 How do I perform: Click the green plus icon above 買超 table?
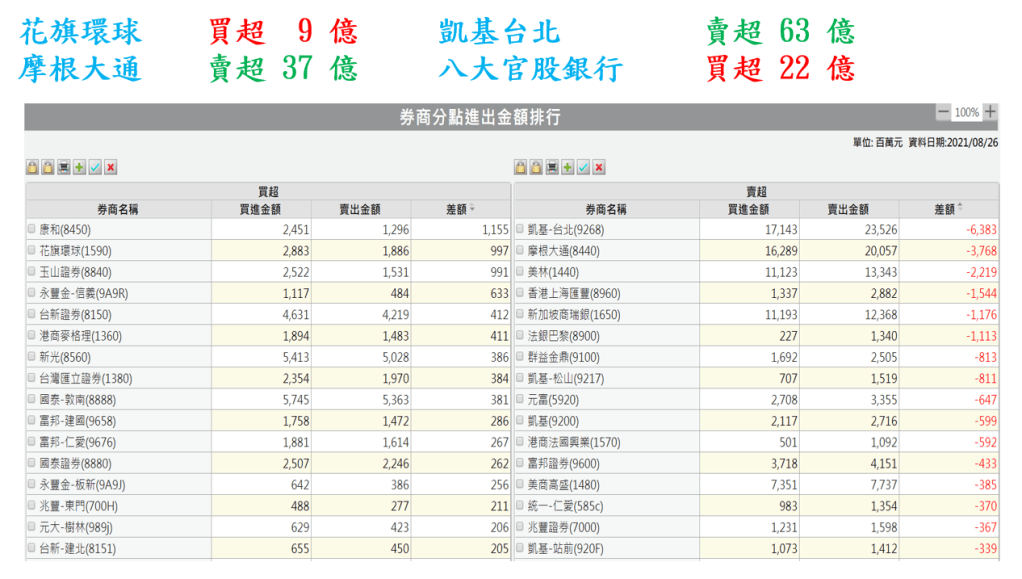(x=79, y=167)
